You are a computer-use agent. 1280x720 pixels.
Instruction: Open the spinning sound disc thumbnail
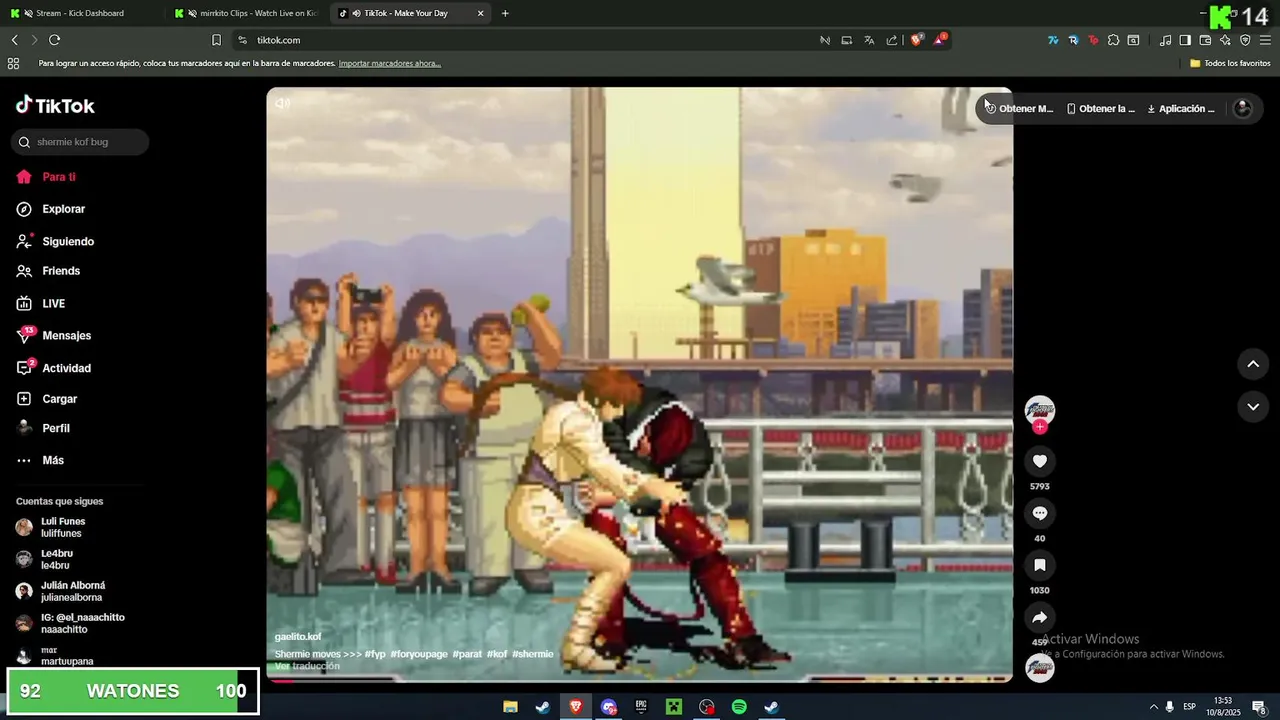[x=1040, y=668]
